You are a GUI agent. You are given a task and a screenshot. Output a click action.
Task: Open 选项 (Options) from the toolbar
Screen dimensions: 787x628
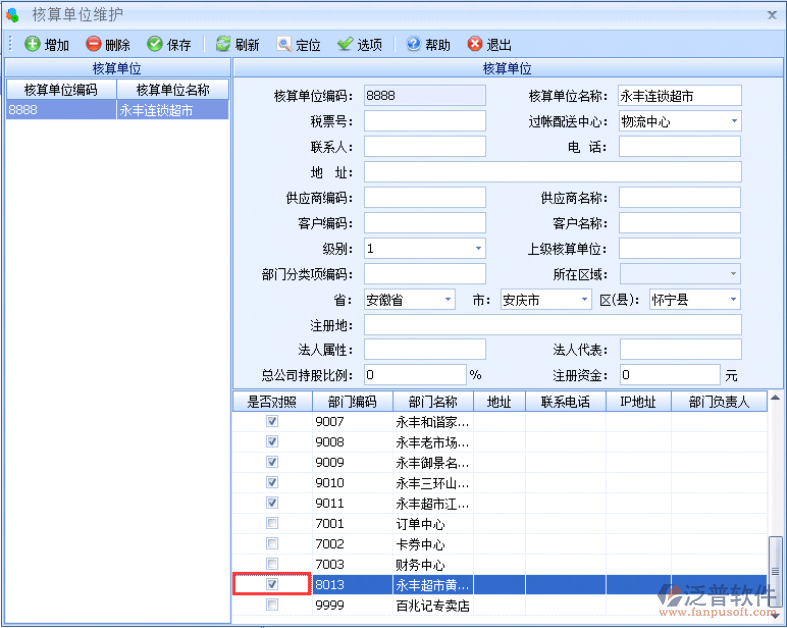tap(345, 44)
